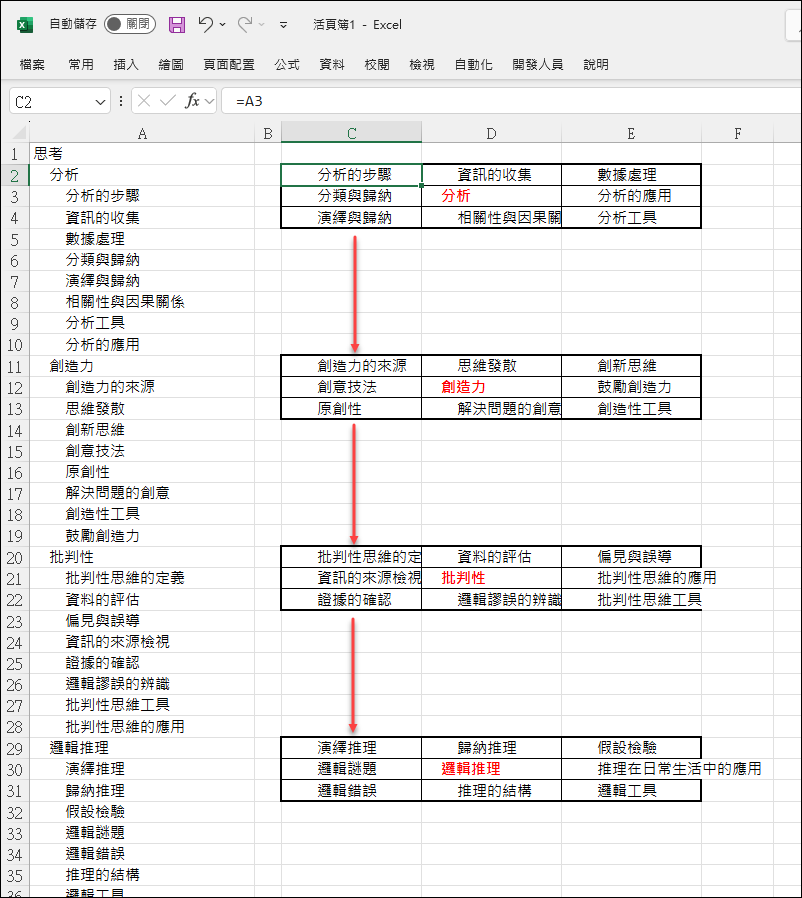Click the formula bar Cancel (X) icon
The image size is (802, 898).
click(x=144, y=101)
